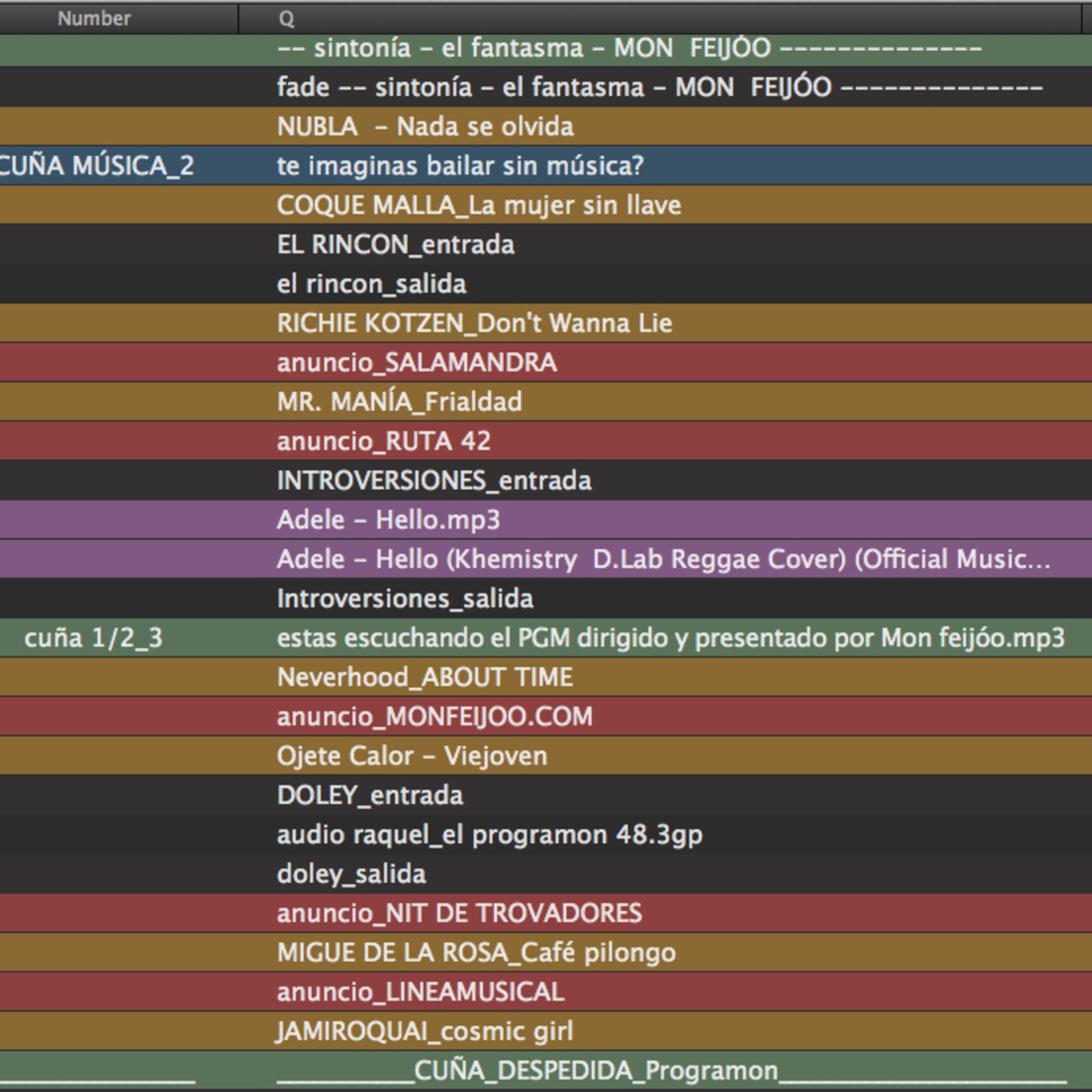Click the cue number 'cuña 1/2_3'
Viewport: 1092px width, 1092px height.
(94, 638)
